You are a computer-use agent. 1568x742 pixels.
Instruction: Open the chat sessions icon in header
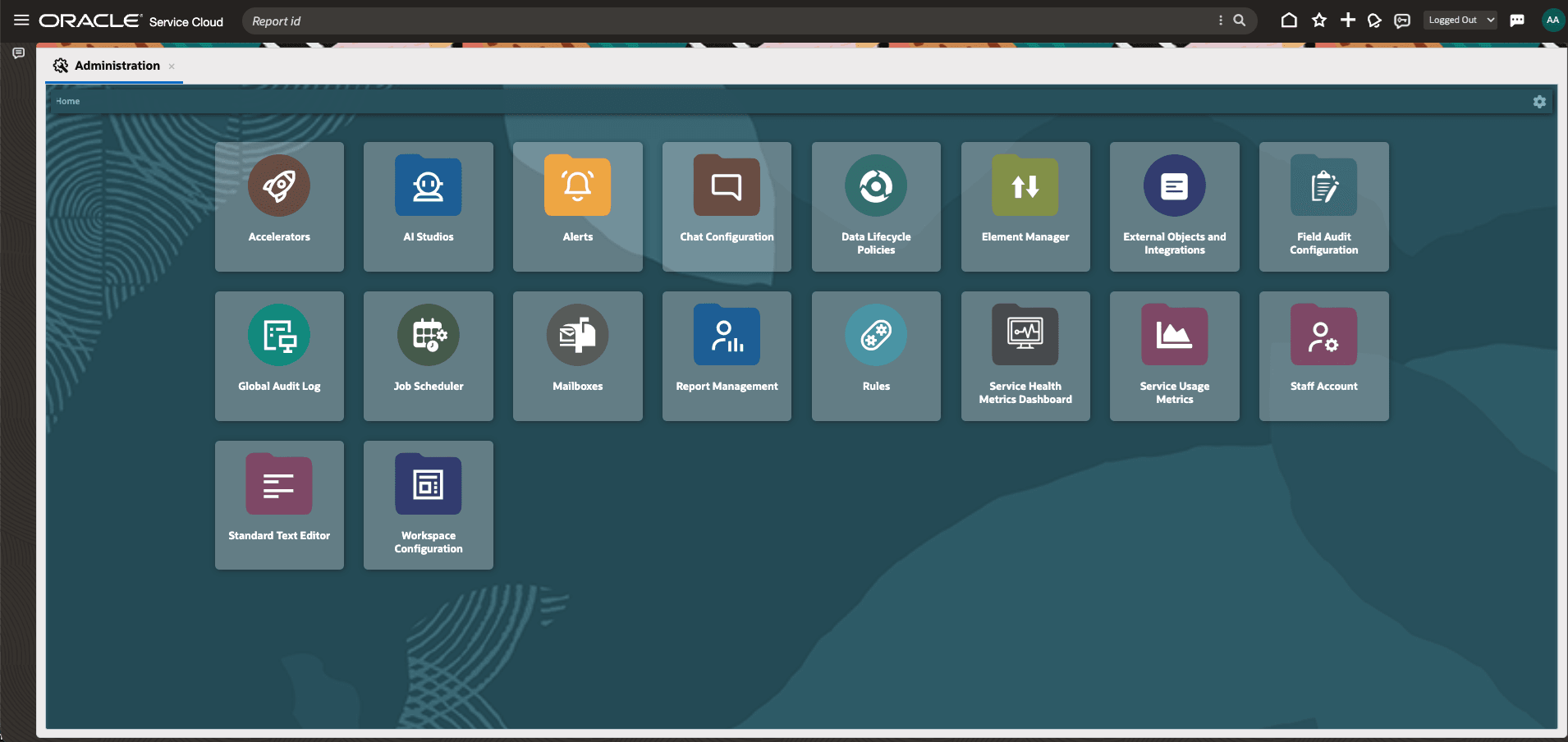click(x=1402, y=21)
